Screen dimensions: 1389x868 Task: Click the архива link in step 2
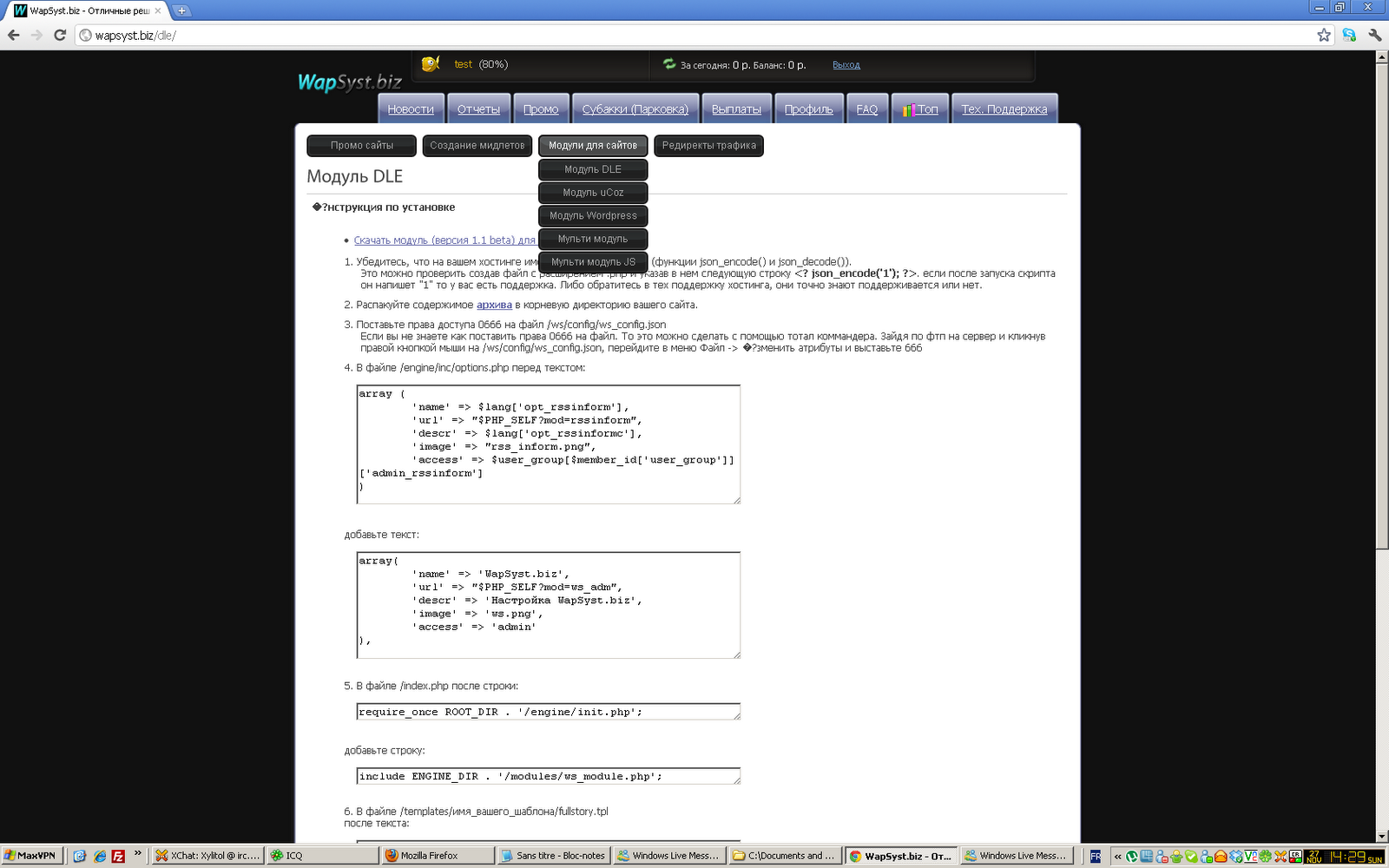click(x=494, y=305)
